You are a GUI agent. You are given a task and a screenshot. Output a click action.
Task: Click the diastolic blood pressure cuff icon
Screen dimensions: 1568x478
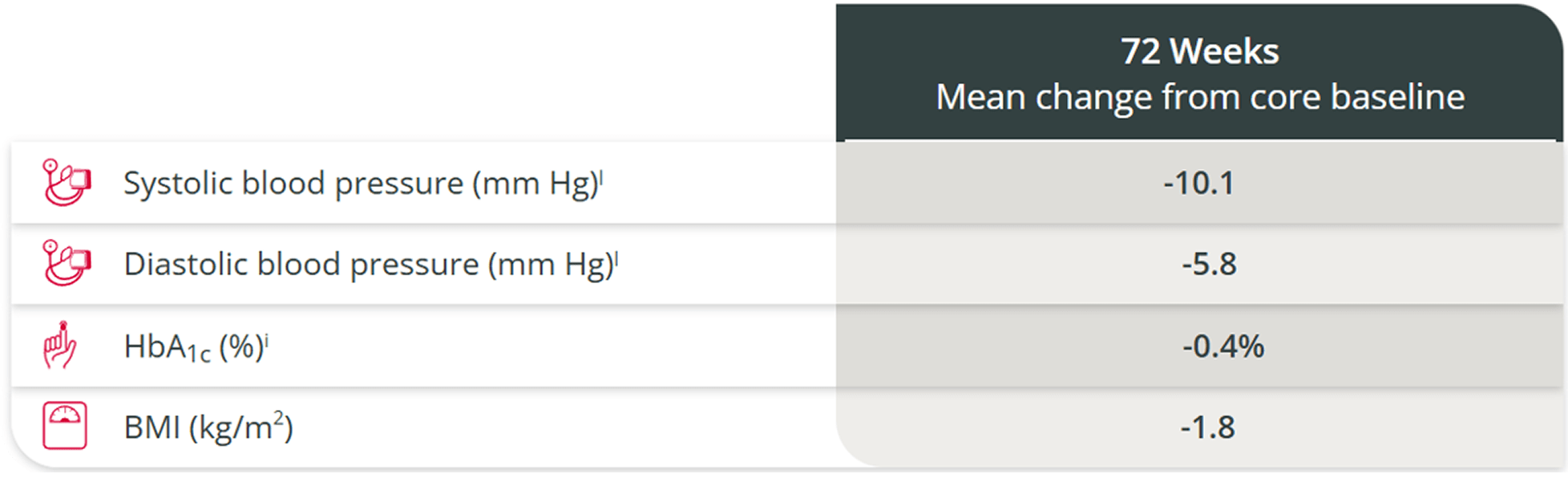(67, 263)
